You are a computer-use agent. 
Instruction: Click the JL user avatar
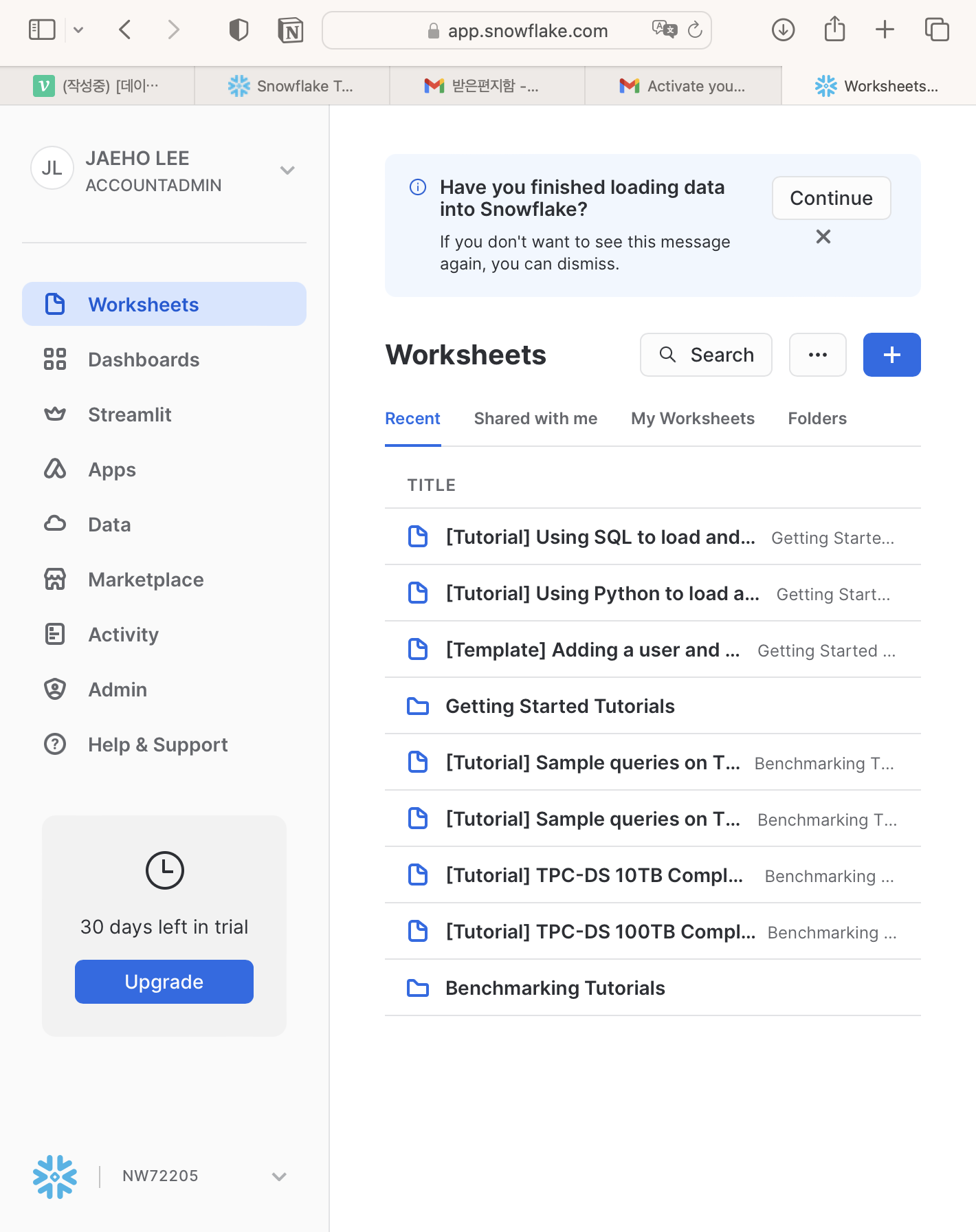point(52,168)
